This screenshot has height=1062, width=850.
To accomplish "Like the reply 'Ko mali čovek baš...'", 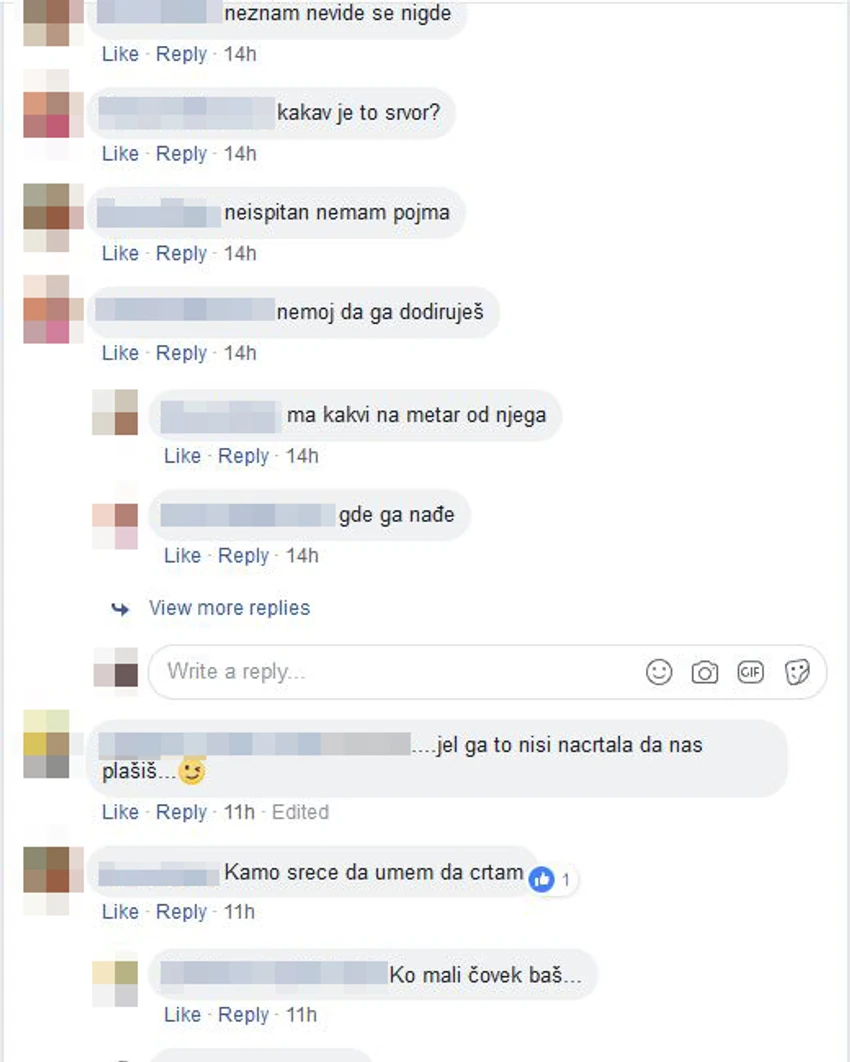I will (x=182, y=1015).
